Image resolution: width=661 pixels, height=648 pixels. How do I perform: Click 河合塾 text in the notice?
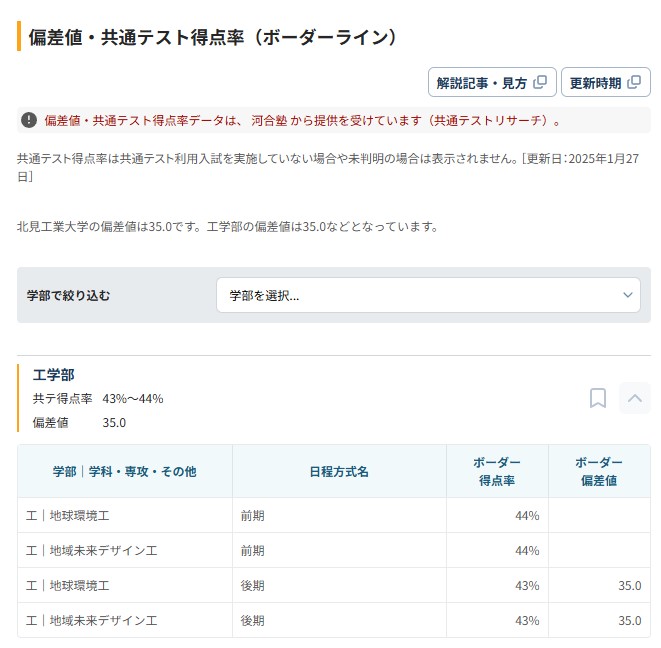(269, 121)
